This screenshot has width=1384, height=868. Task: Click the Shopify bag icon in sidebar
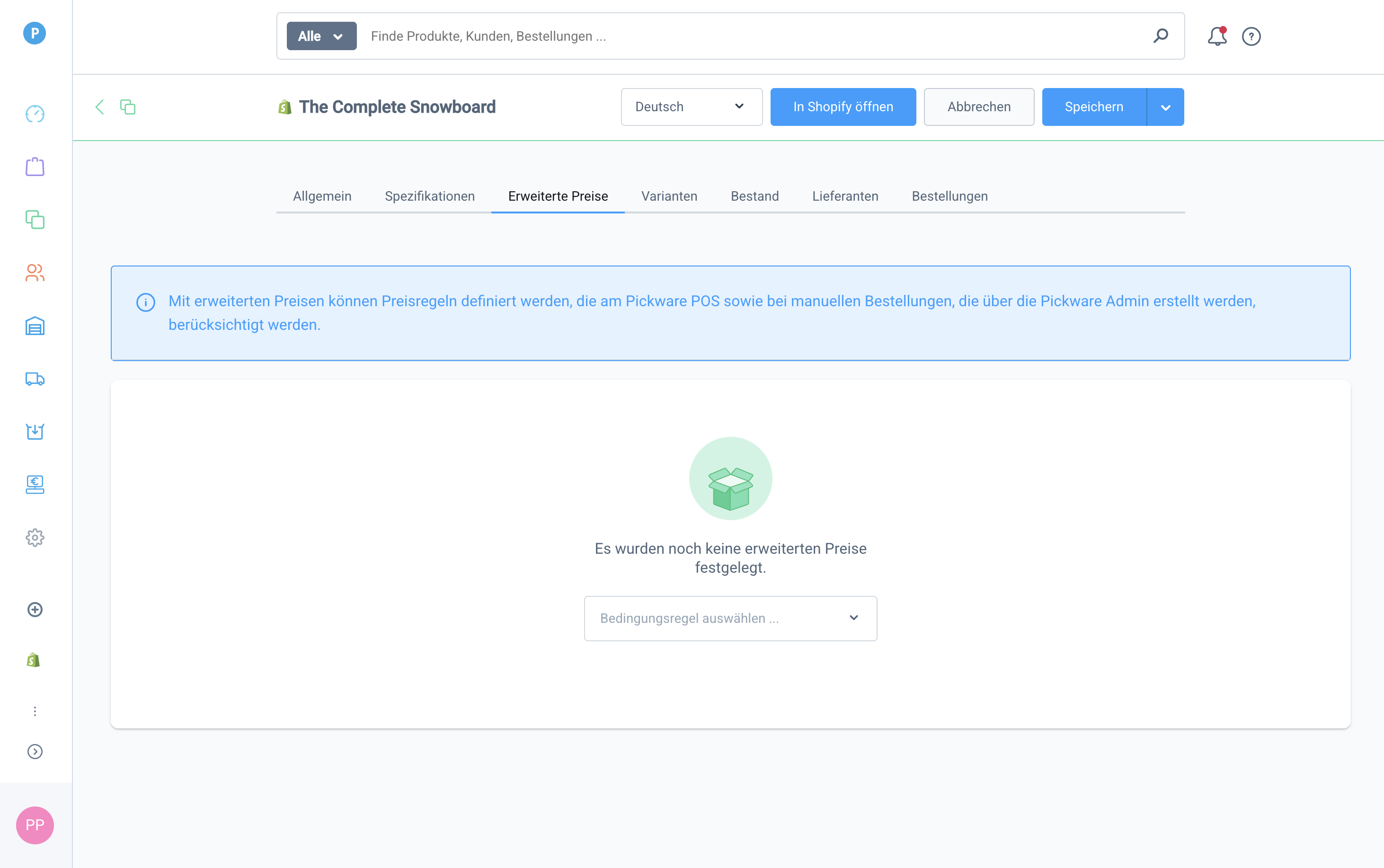[33, 660]
